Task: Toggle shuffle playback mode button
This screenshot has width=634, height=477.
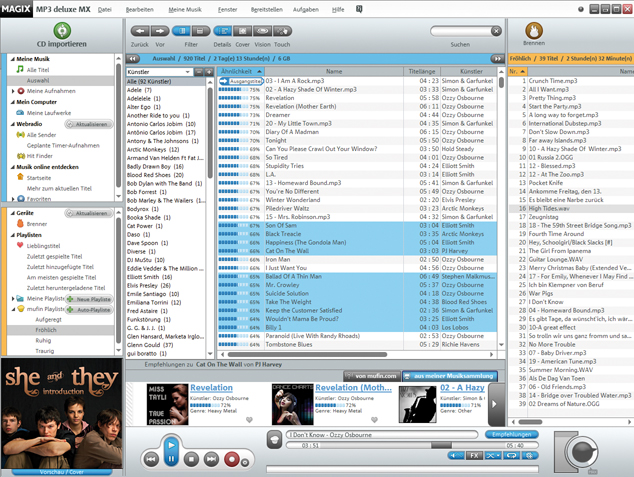Action: (x=493, y=456)
